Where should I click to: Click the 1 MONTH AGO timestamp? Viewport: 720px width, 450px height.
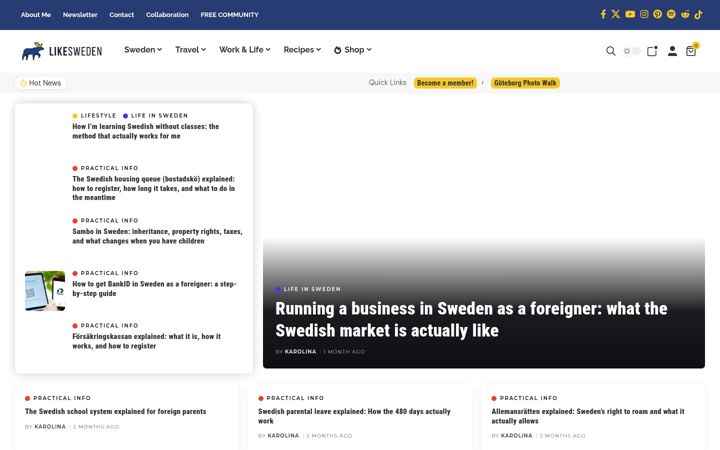(x=344, y=352)
